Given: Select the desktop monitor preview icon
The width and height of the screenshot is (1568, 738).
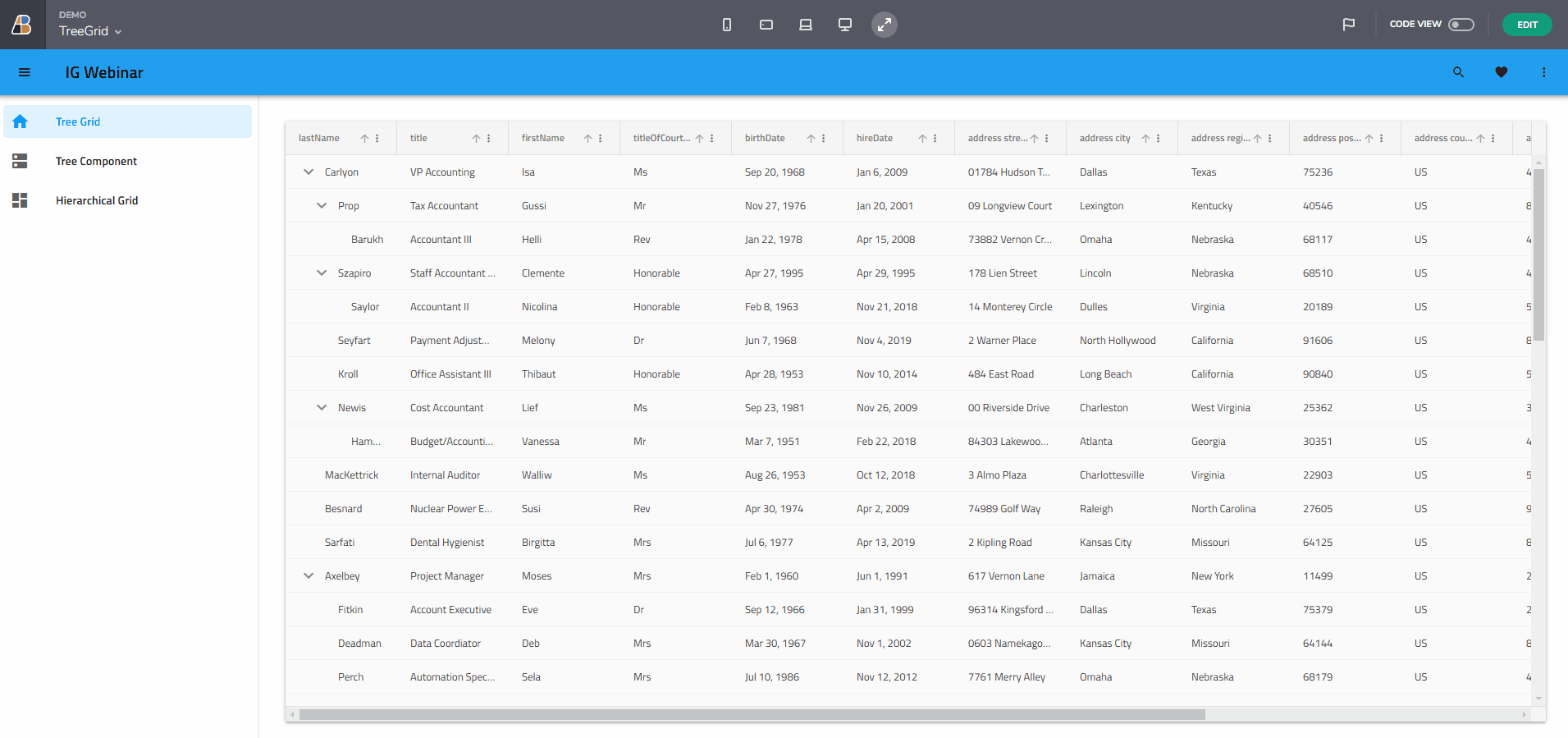Looking at the screenshot, I should 844,25.
